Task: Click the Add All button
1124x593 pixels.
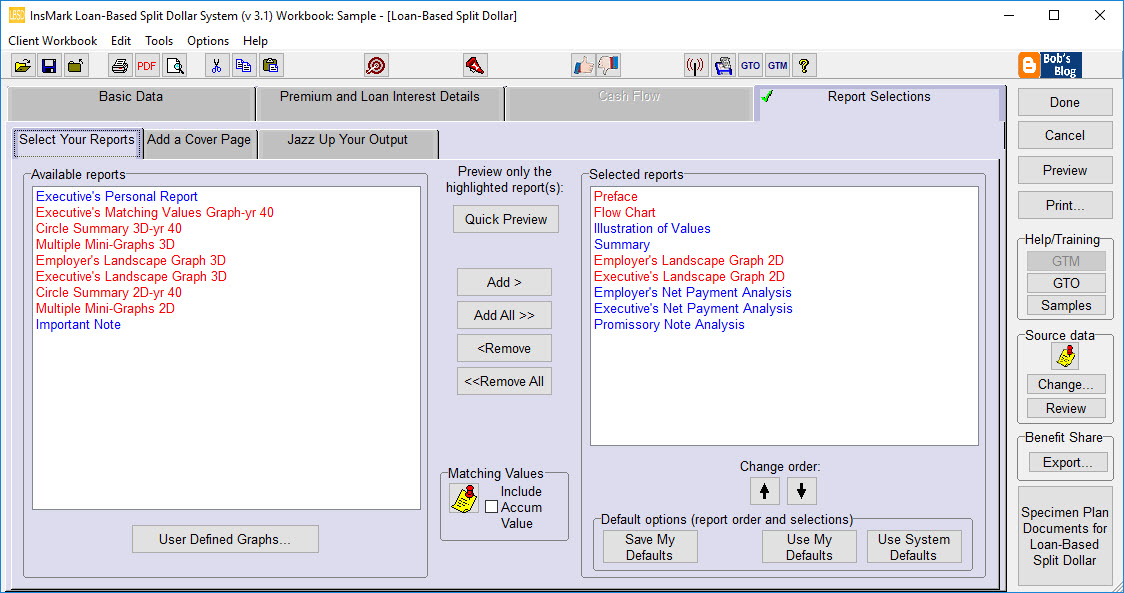Action: click(x=504, y=315)
